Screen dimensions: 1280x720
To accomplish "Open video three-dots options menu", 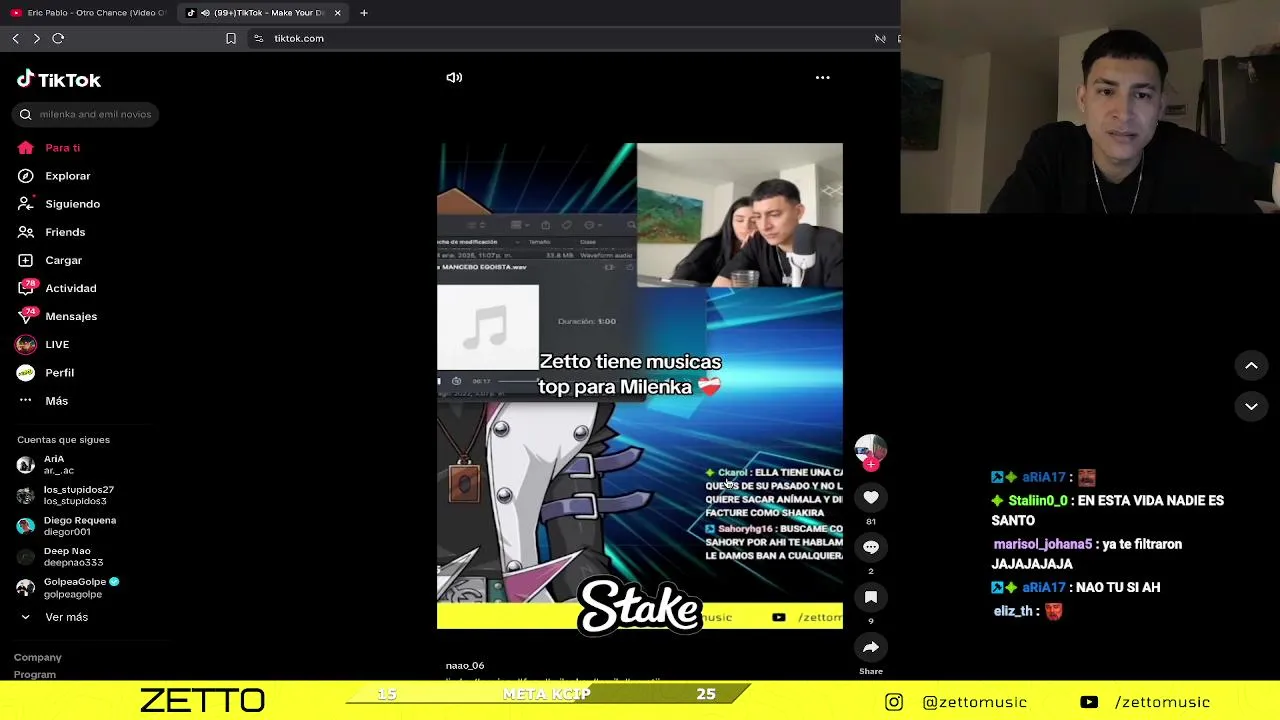I will click(822, 77).
